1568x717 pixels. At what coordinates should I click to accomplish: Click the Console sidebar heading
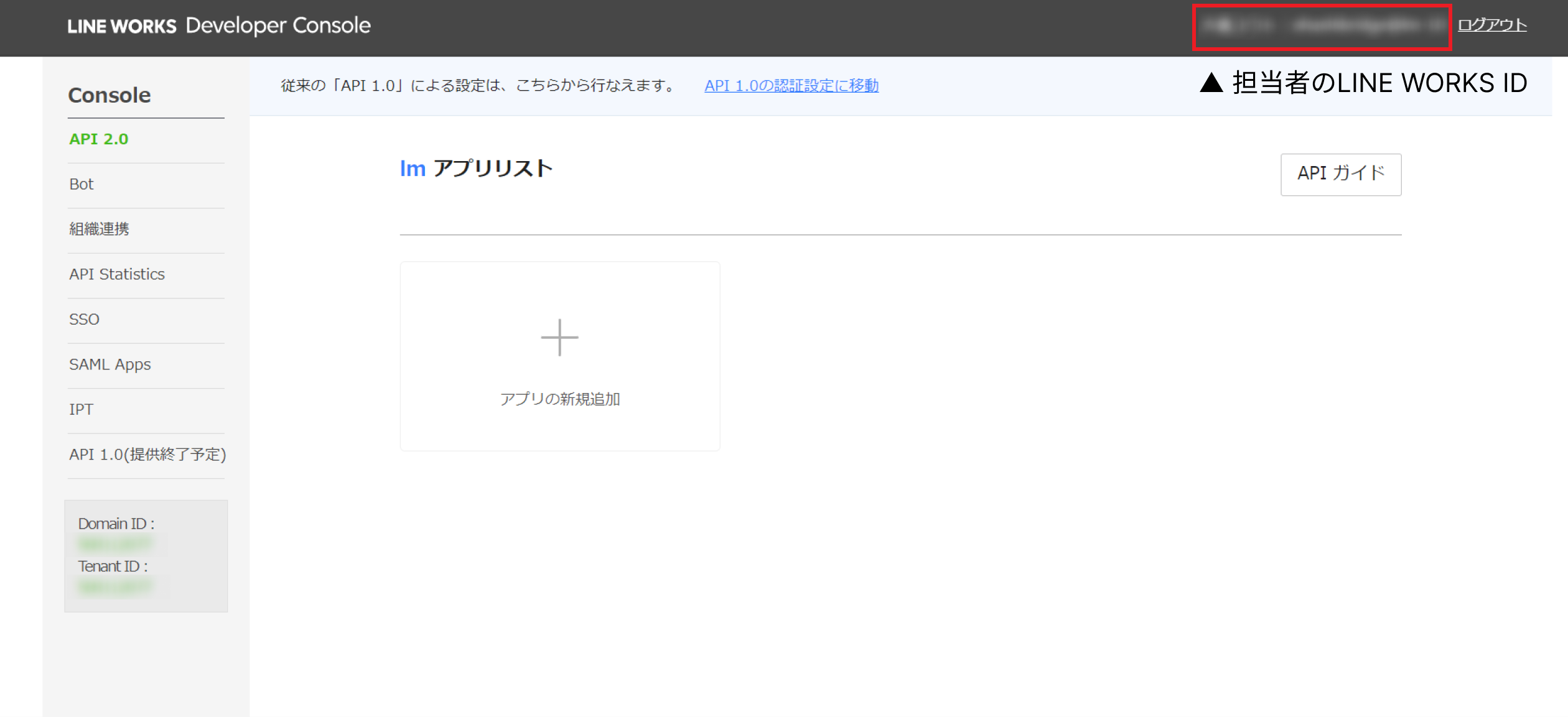click(110, 95)
